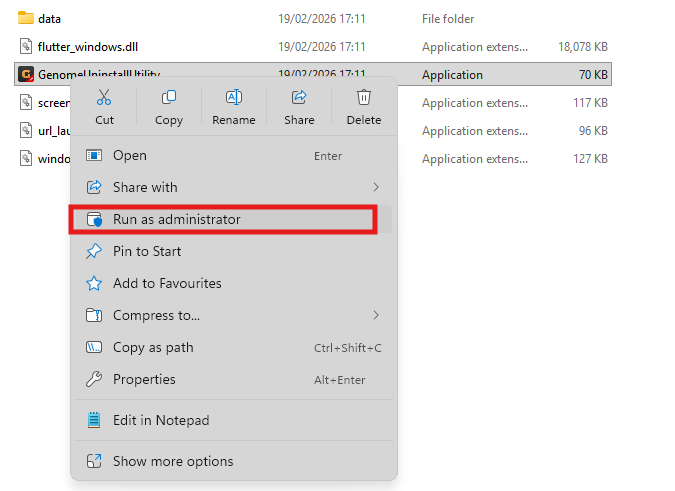The width and height of the screenshot is (675, 491).
Task: Click the Copy icon in context menu
Action: click(169, 97)
